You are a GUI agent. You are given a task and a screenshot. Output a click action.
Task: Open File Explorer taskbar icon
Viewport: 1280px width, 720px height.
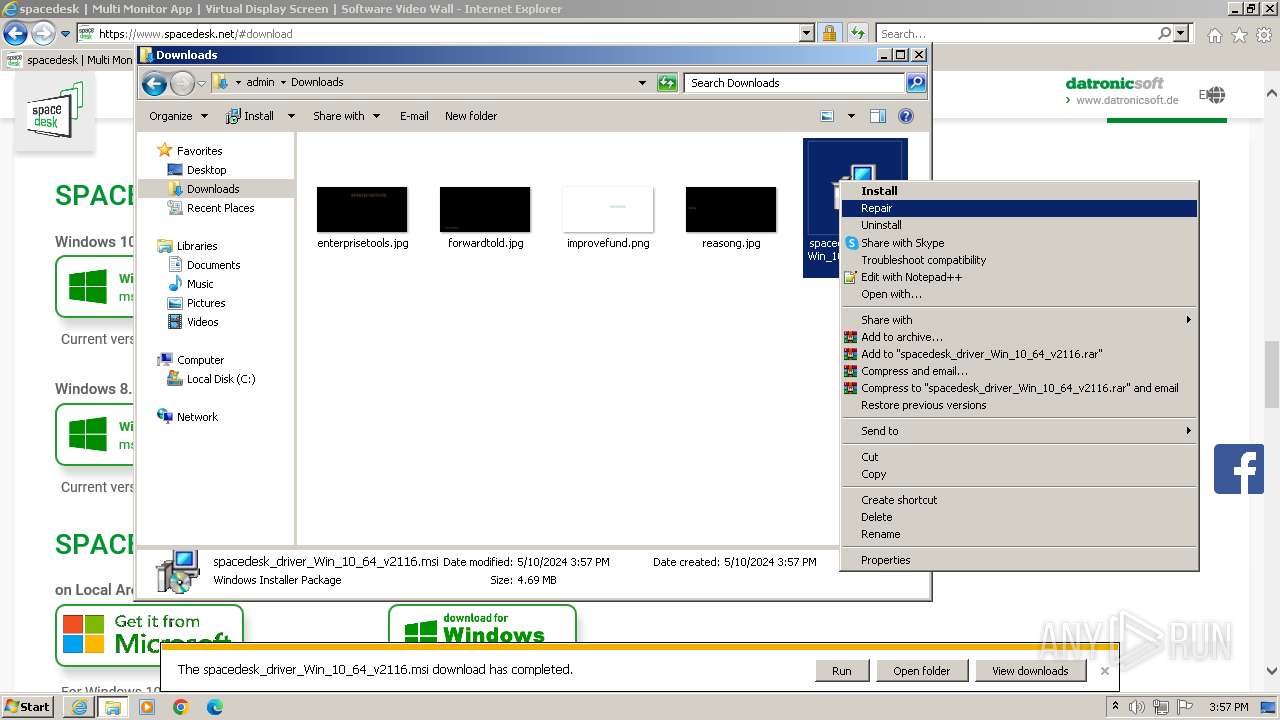pos(113,707)
